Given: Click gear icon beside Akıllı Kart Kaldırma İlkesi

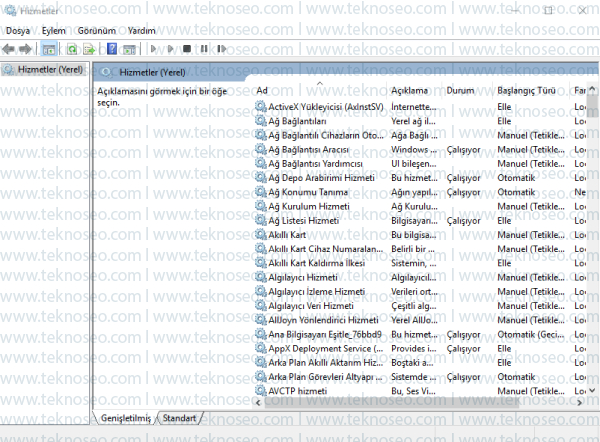Looking at the screenshot, I should pyautogui.click(x=261, y=263).
